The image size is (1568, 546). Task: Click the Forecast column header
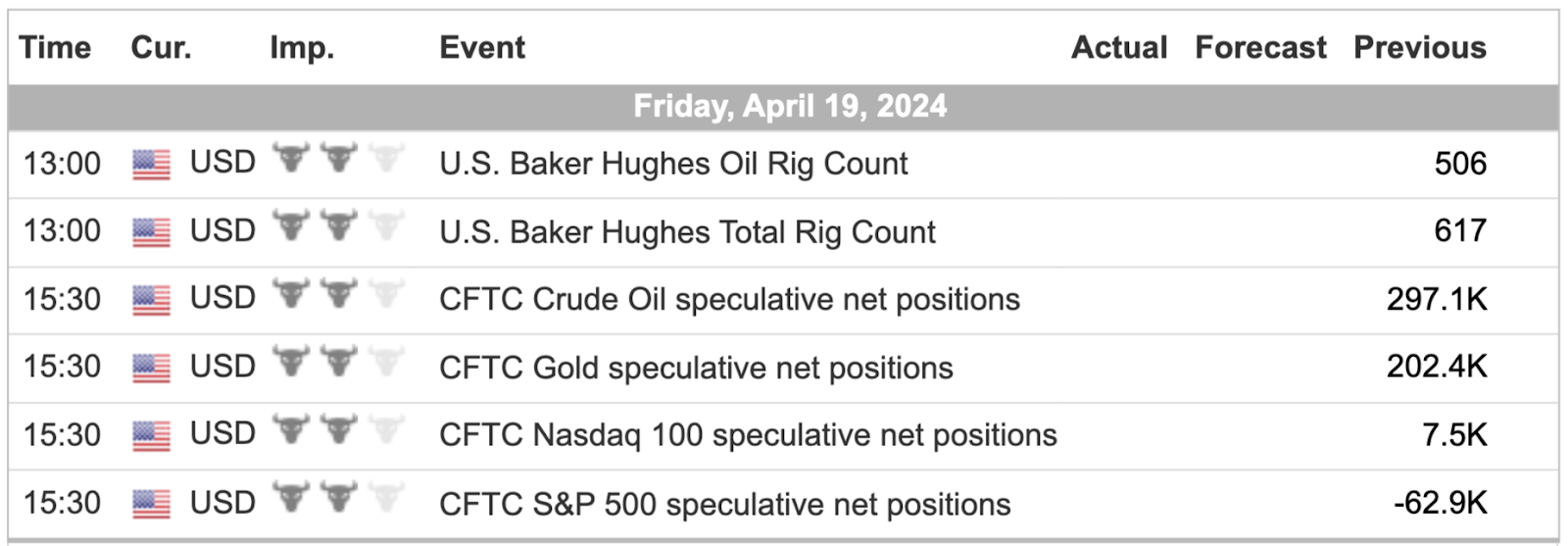pos(1260,47)
